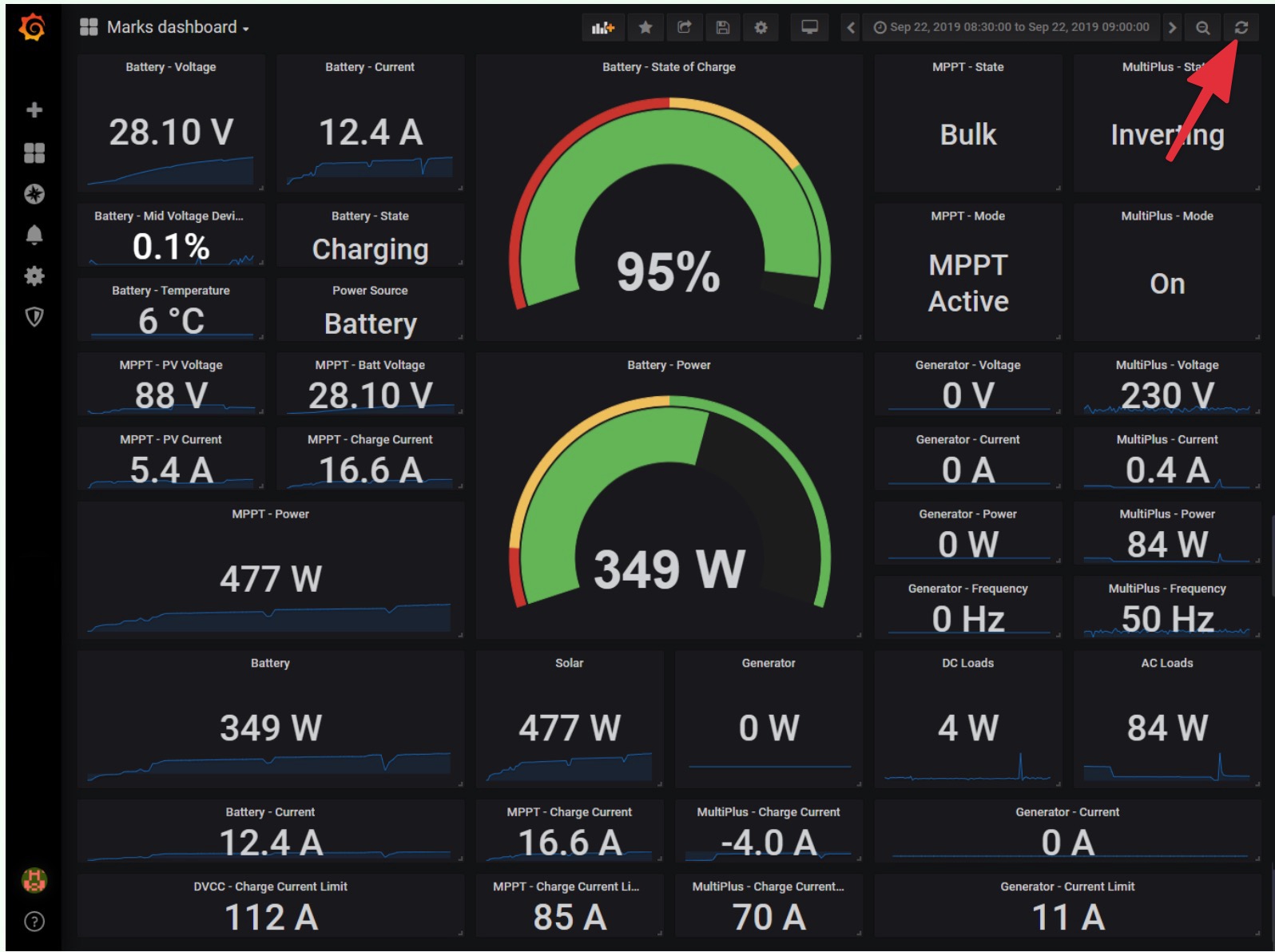The image size is (1275, 952).
Task: Cycle view mode with monitor icon
Action: (x=810, y=28)
